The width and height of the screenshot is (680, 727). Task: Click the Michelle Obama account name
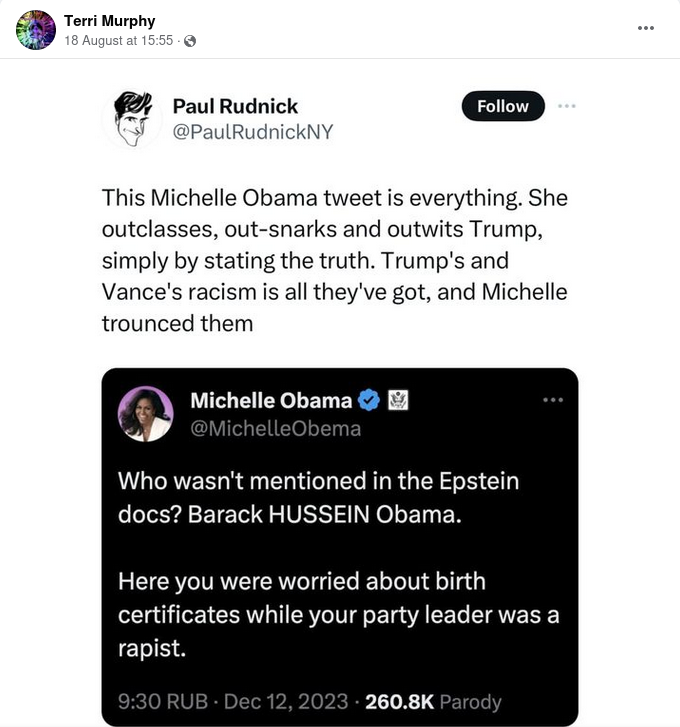tap(270, 401)
